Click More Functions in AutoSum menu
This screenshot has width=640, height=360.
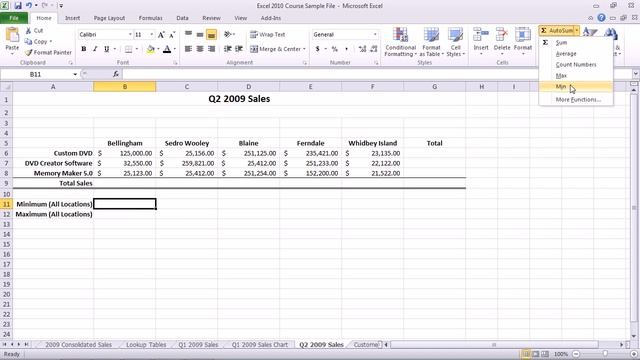[576, 100]
